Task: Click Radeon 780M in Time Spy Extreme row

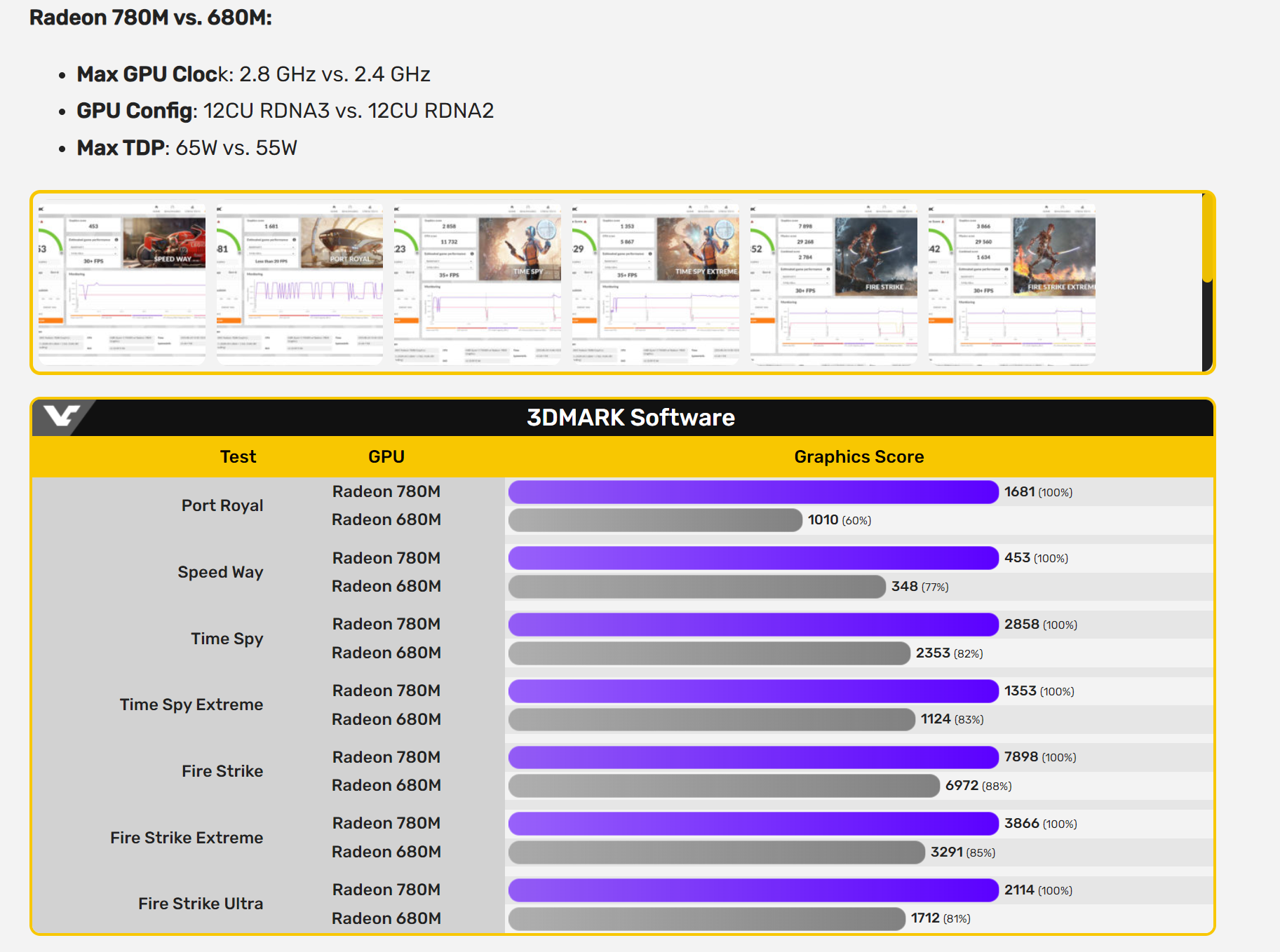Action: (386, 691)
